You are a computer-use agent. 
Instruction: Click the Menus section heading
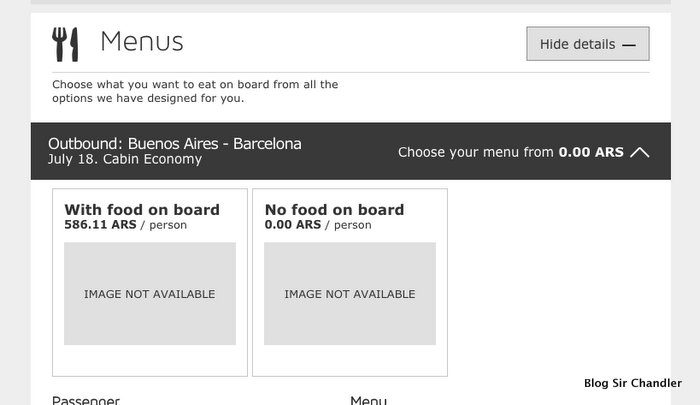pos(142,42)
